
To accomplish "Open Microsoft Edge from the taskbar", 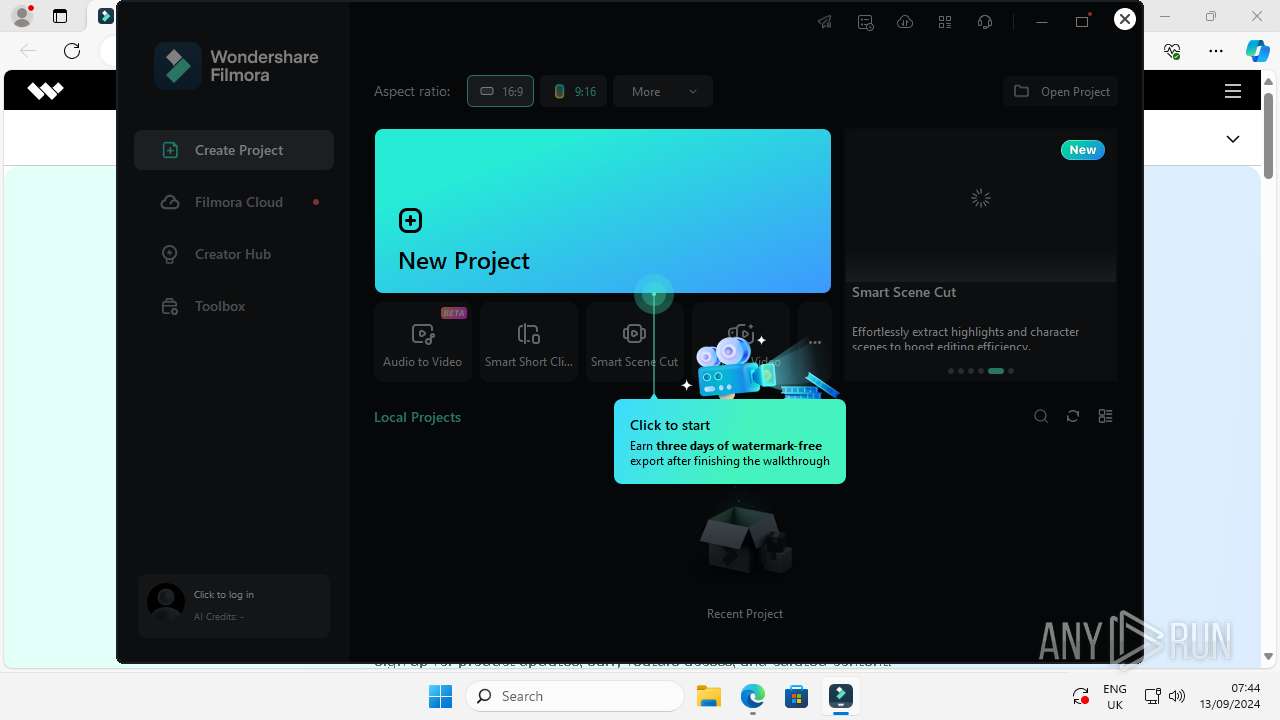I will point(753,696).
